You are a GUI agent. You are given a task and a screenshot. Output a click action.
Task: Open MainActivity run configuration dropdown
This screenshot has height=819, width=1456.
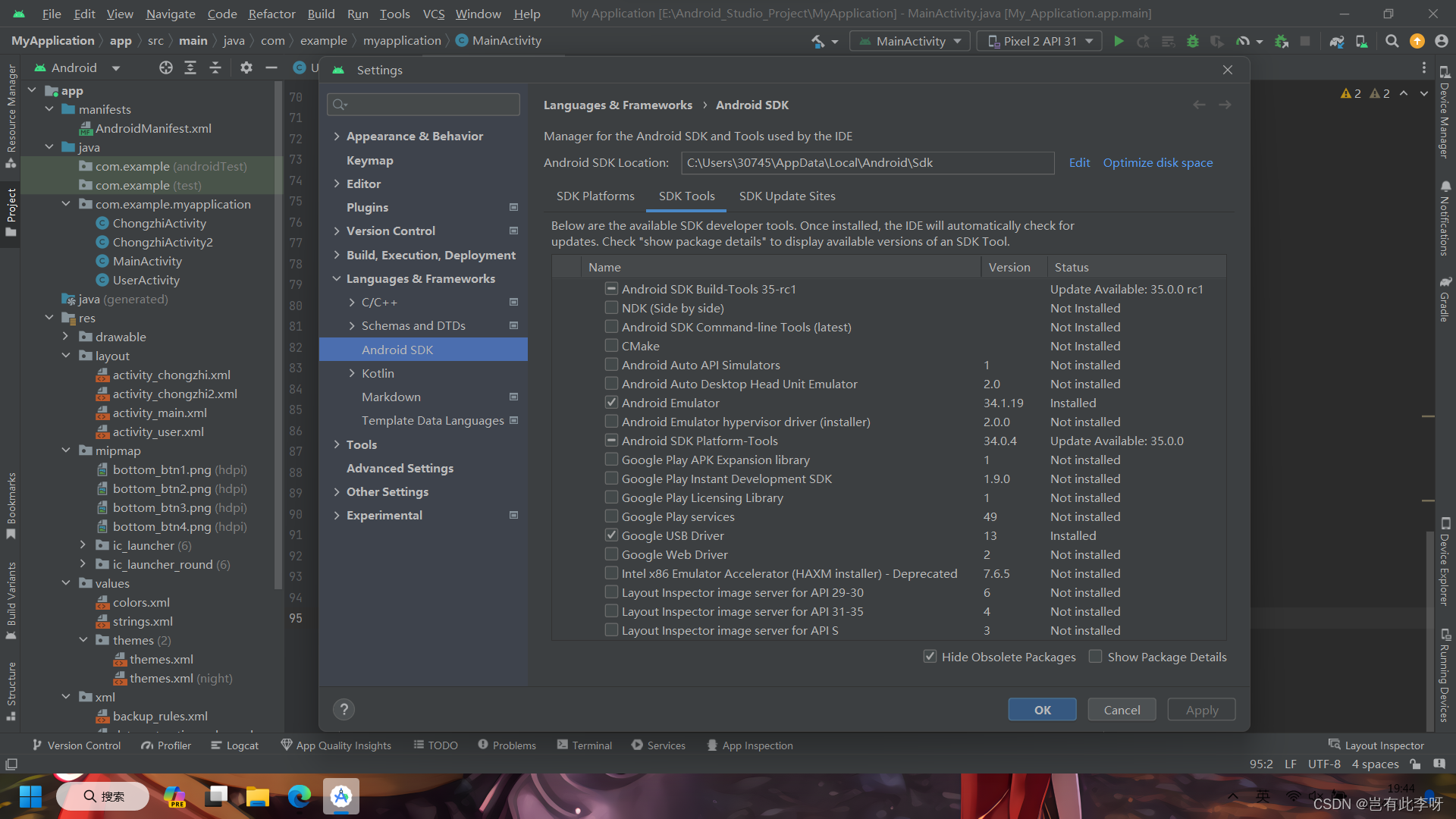click(x=910, y=42)
